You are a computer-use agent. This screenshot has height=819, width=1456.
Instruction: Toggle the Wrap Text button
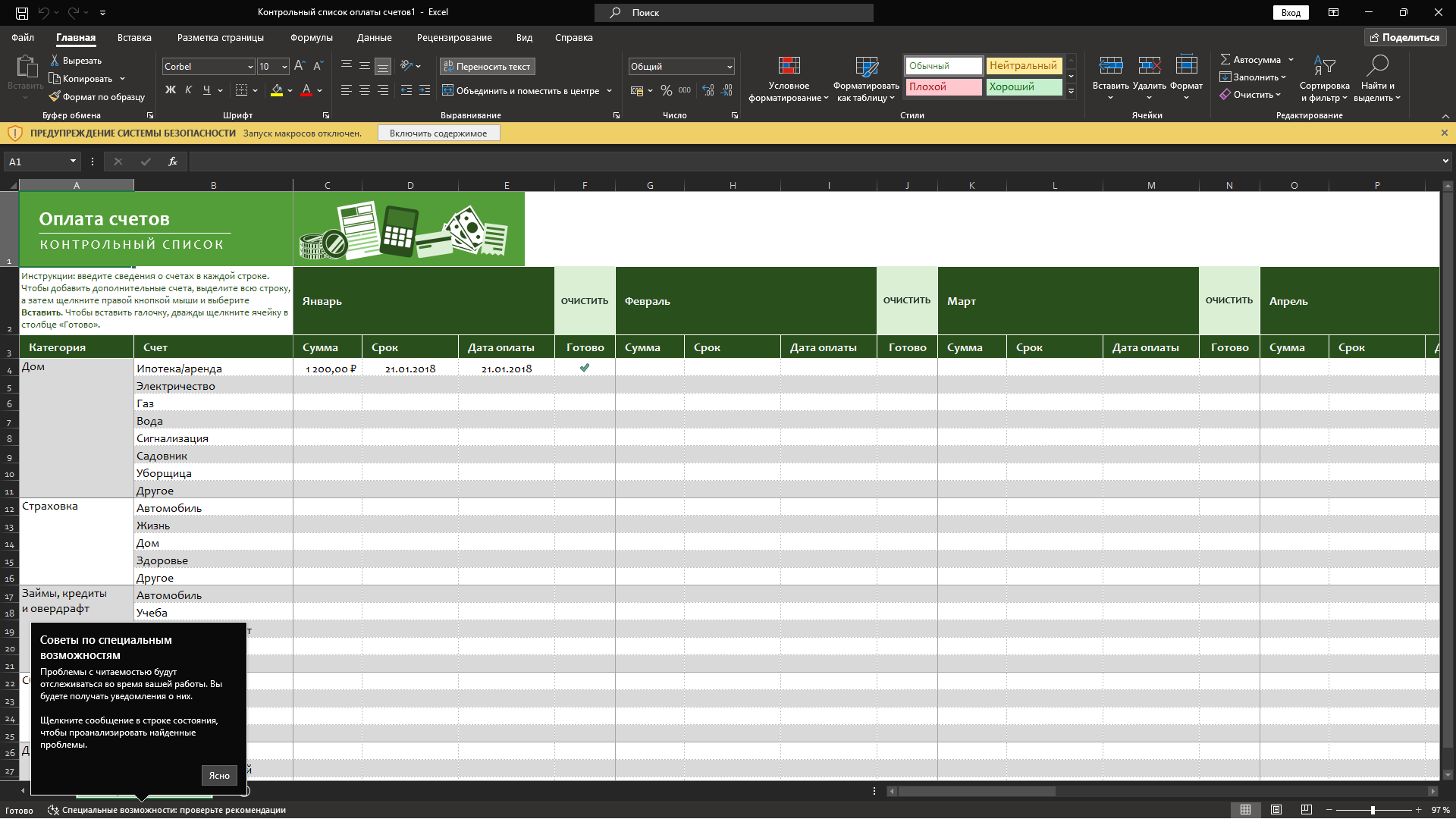click(487, 67)
